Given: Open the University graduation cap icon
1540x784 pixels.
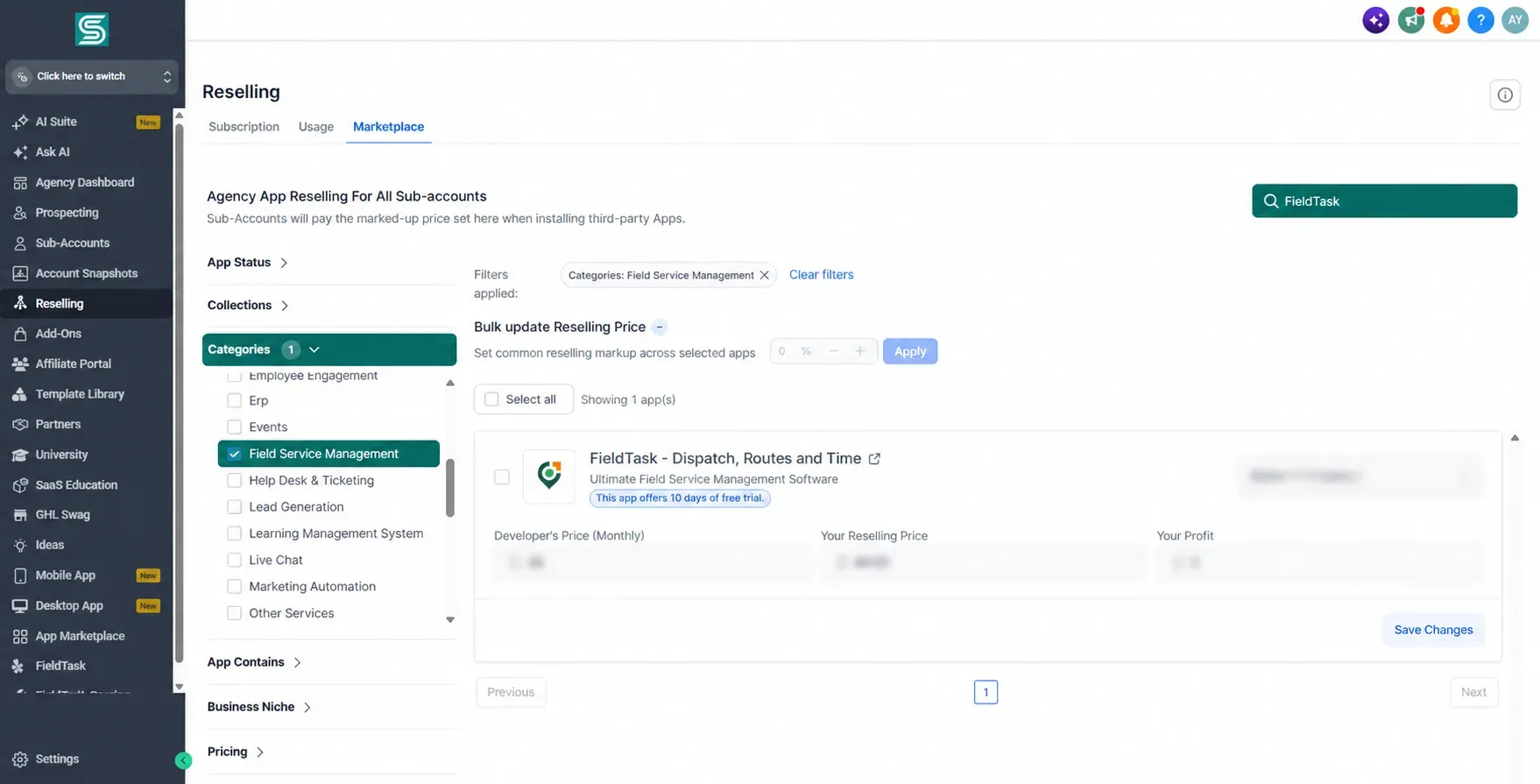Looking at the screenshot, I should 20,455.
